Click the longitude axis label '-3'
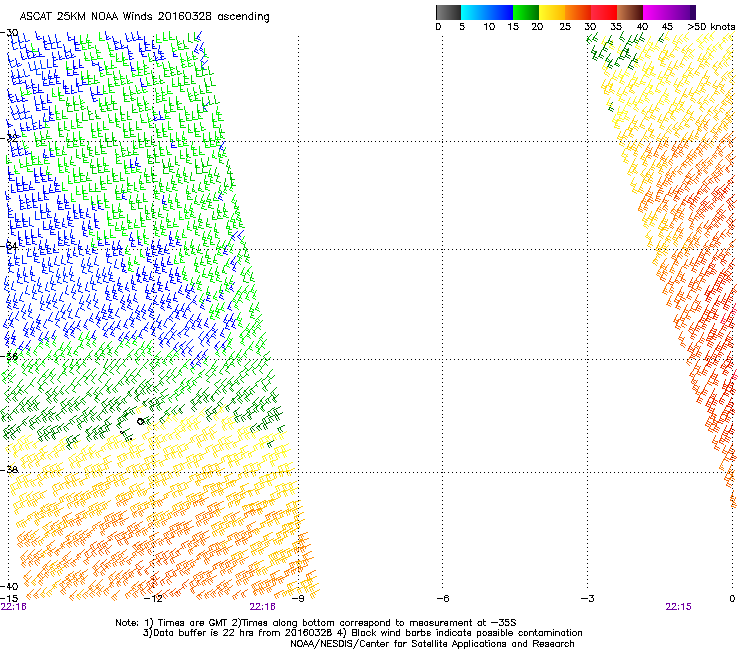Image resolution: width=740 pixels, height=650 pixels. (x=587, y=599)
